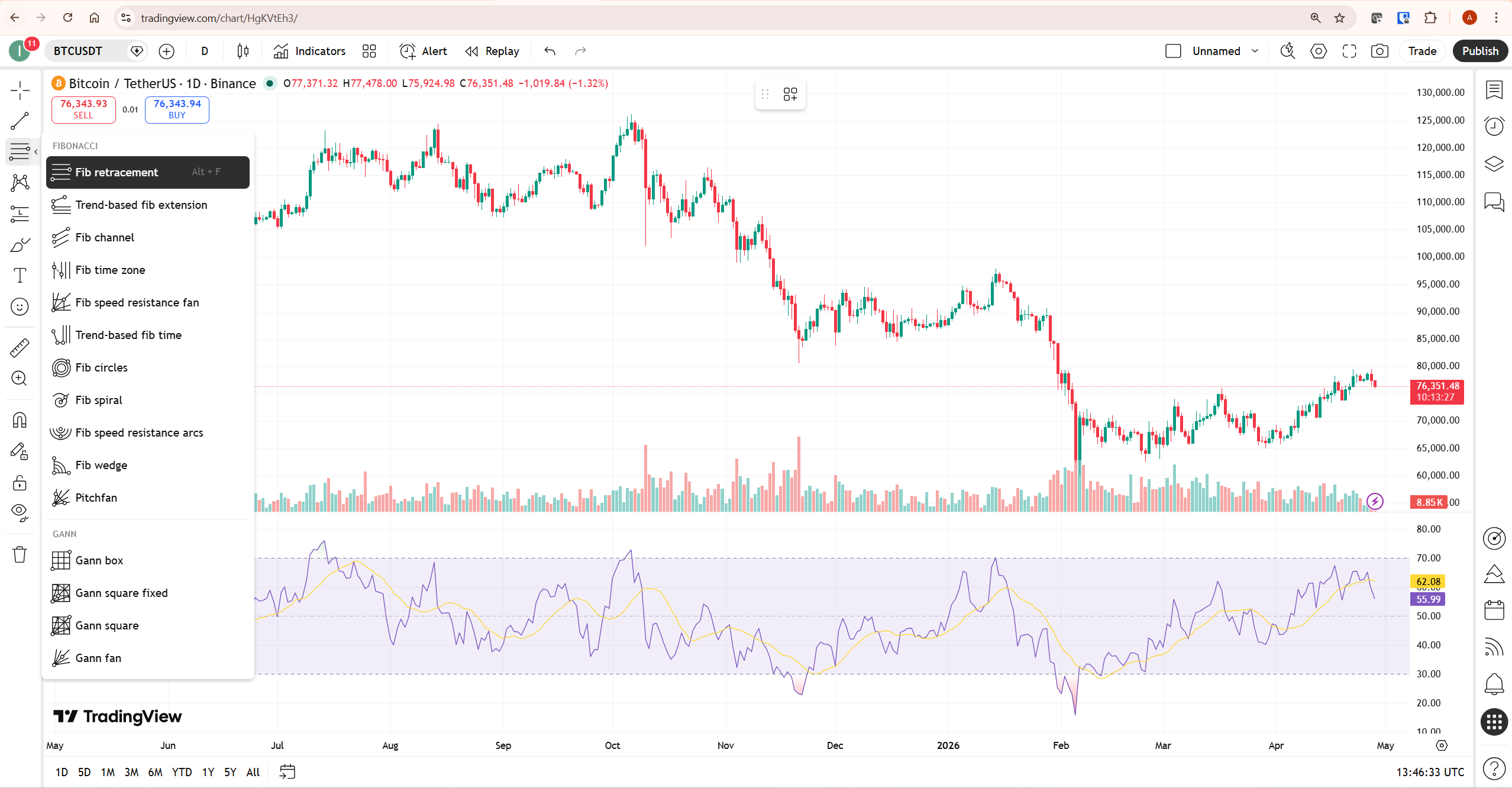Screen dimensions: 1512x788
Task: Open the chats panel icon
Action: point(1494,202)
